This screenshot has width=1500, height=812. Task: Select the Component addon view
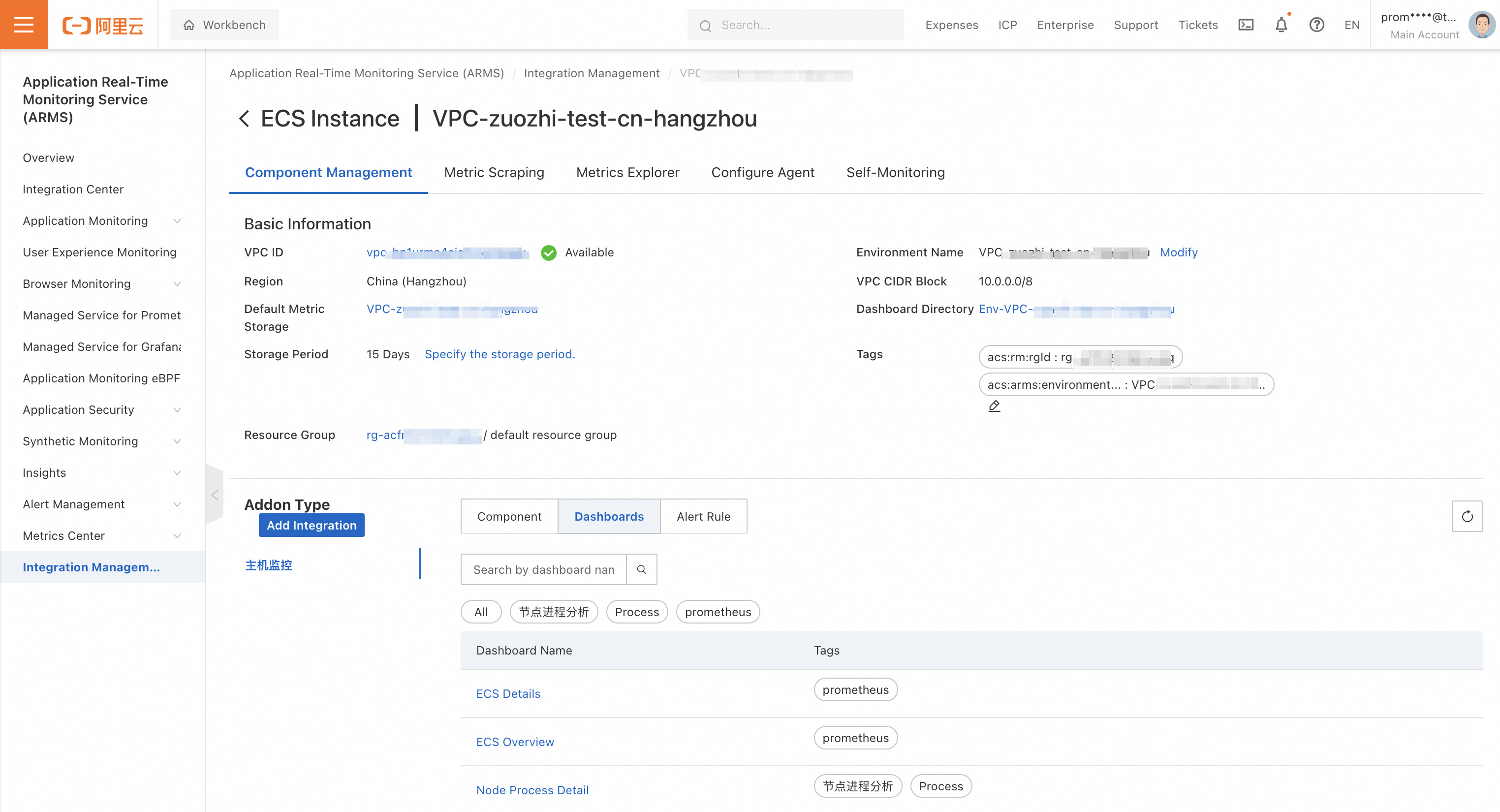click(x=509, y=516)
